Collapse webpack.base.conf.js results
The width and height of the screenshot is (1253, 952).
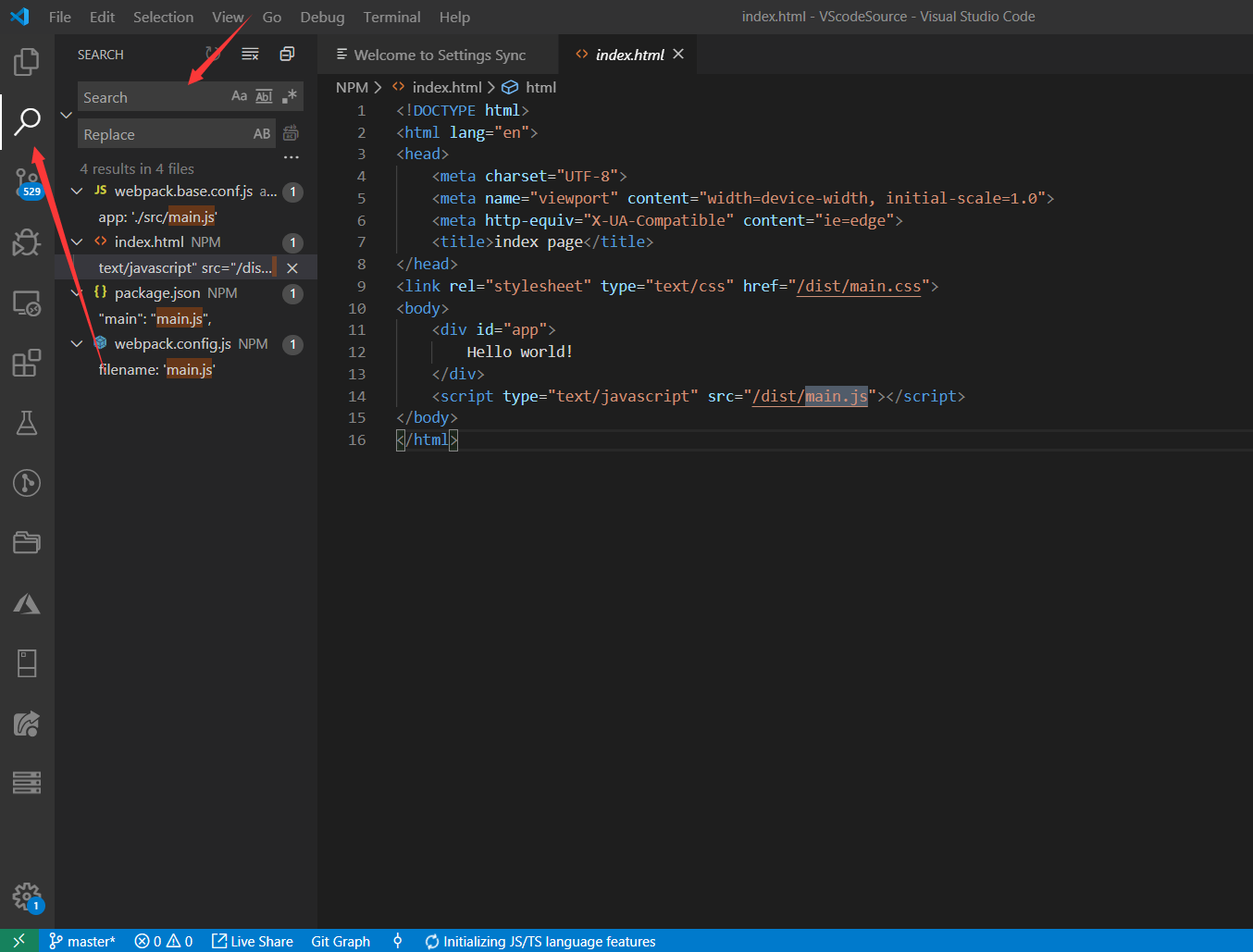tap(77, 192)
